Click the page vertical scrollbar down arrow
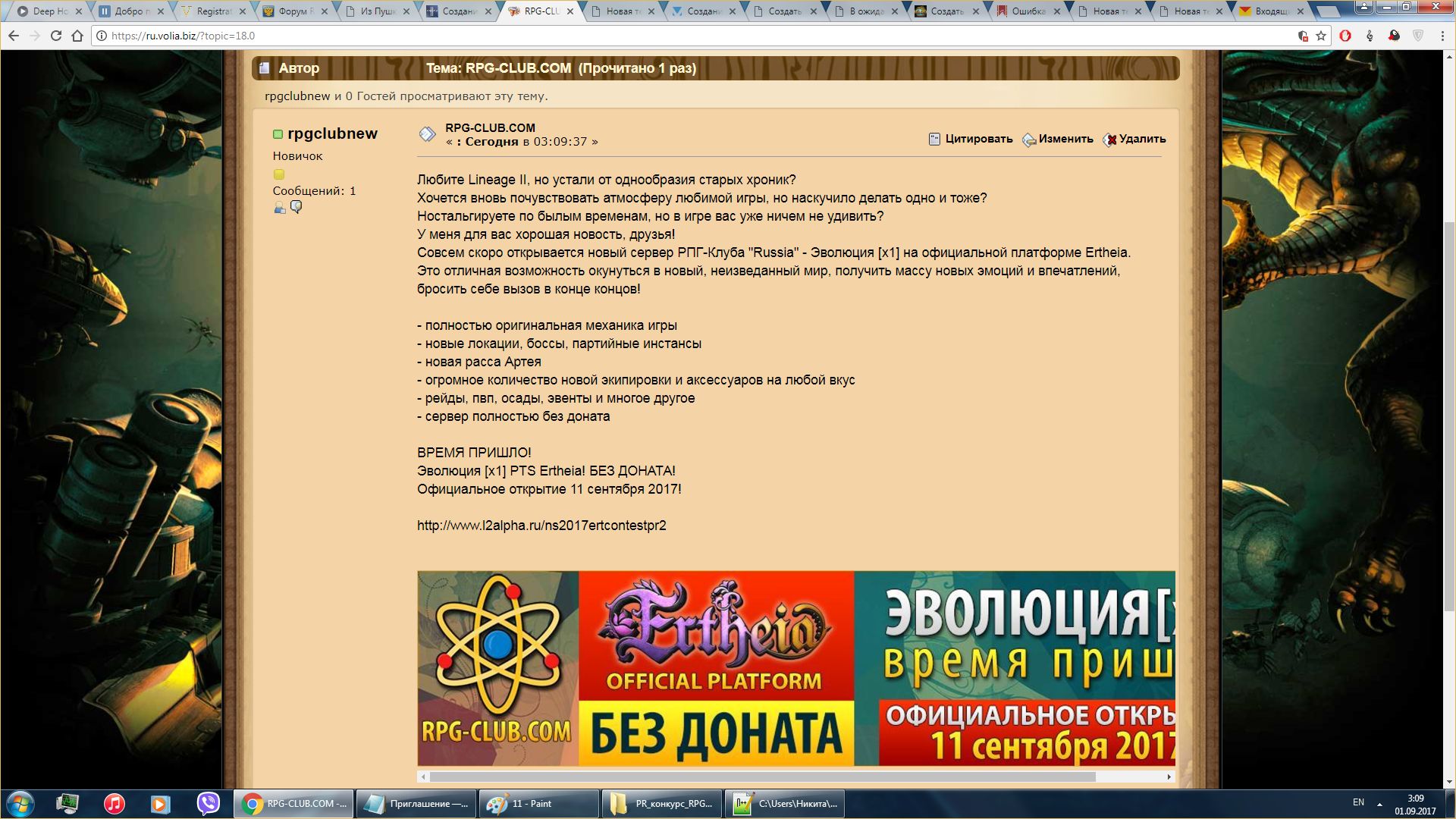Screen dimensions: 1456x819 click(1449, 782)
